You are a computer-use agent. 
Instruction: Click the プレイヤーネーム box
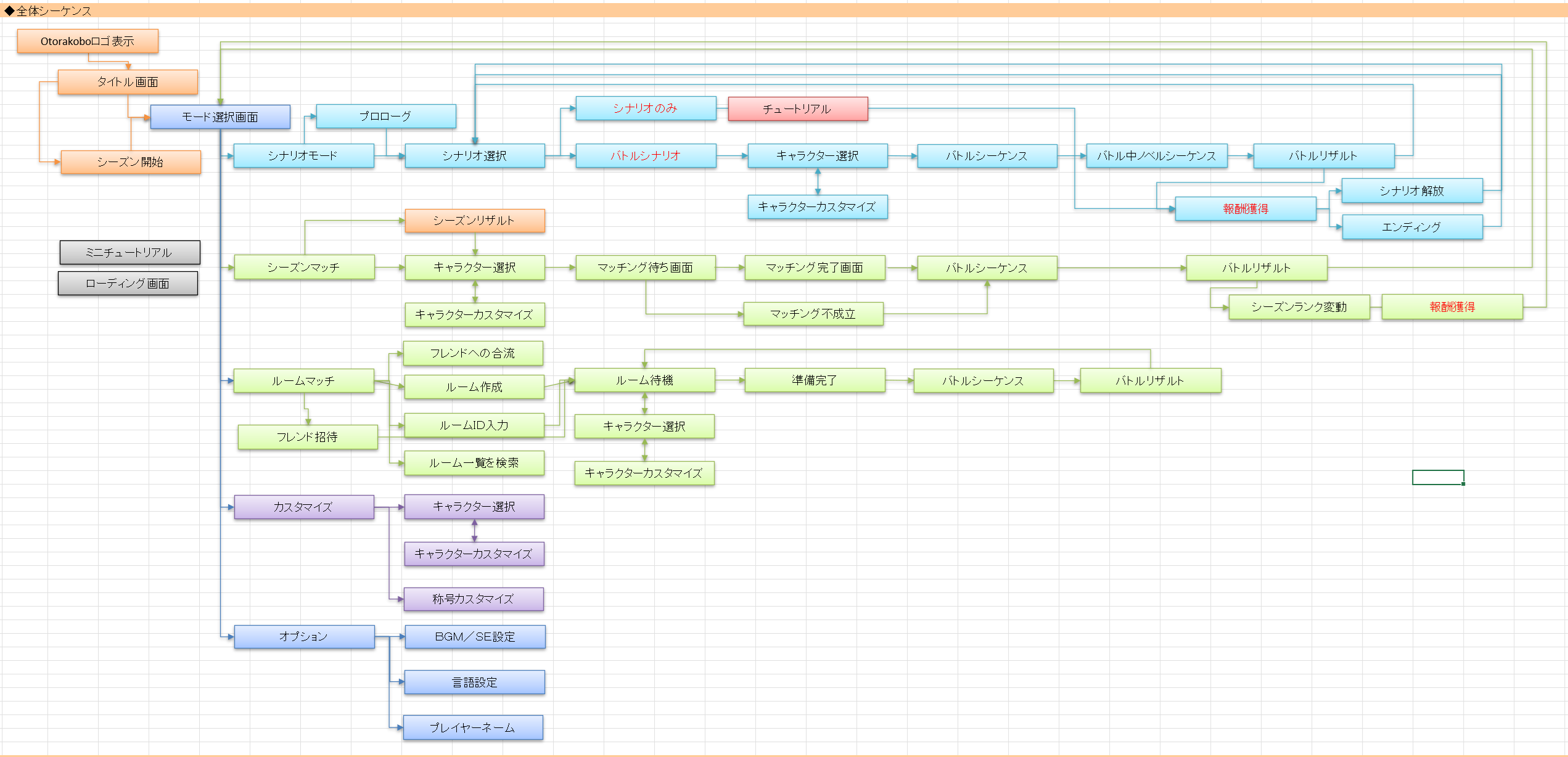click(x=473, y=727)
